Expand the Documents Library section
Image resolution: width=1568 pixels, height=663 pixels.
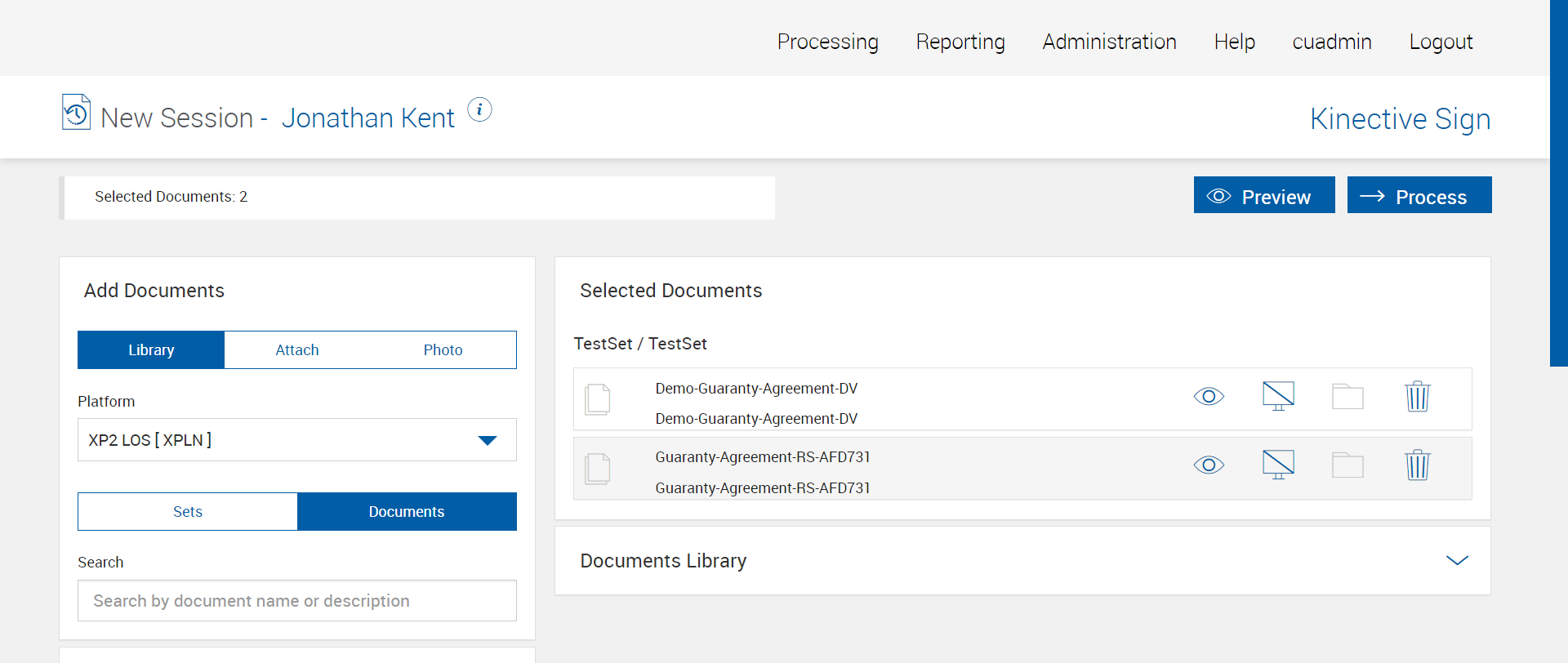1457,561
